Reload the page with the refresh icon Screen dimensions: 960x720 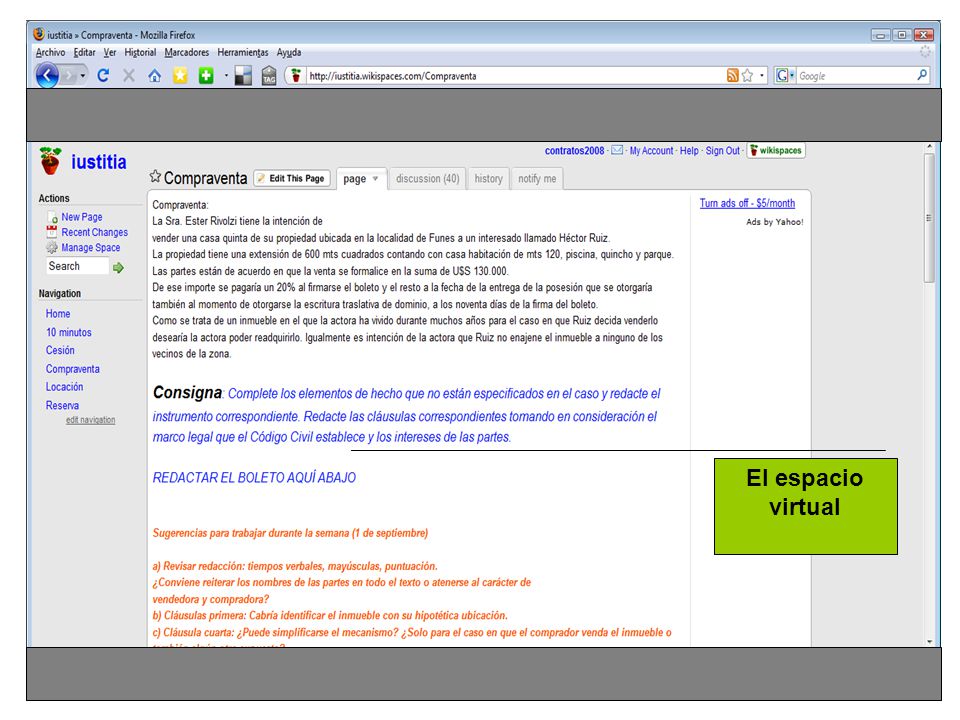pos(103,76)
